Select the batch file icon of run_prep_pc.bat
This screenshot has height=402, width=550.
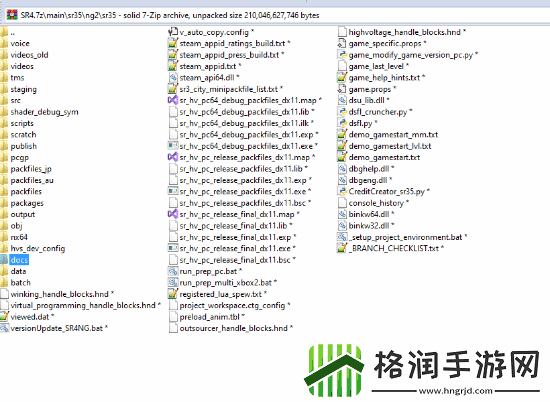[173, 271]
